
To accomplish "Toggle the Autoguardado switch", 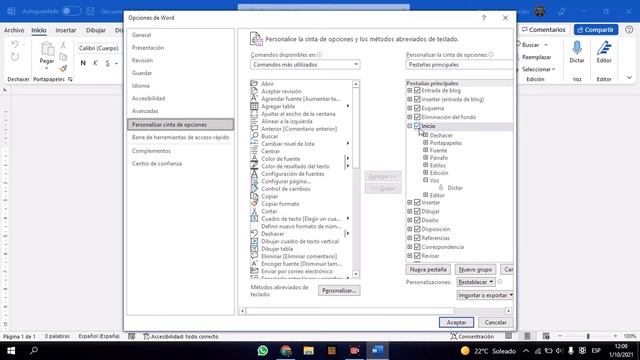I will (x=71, y=11).
